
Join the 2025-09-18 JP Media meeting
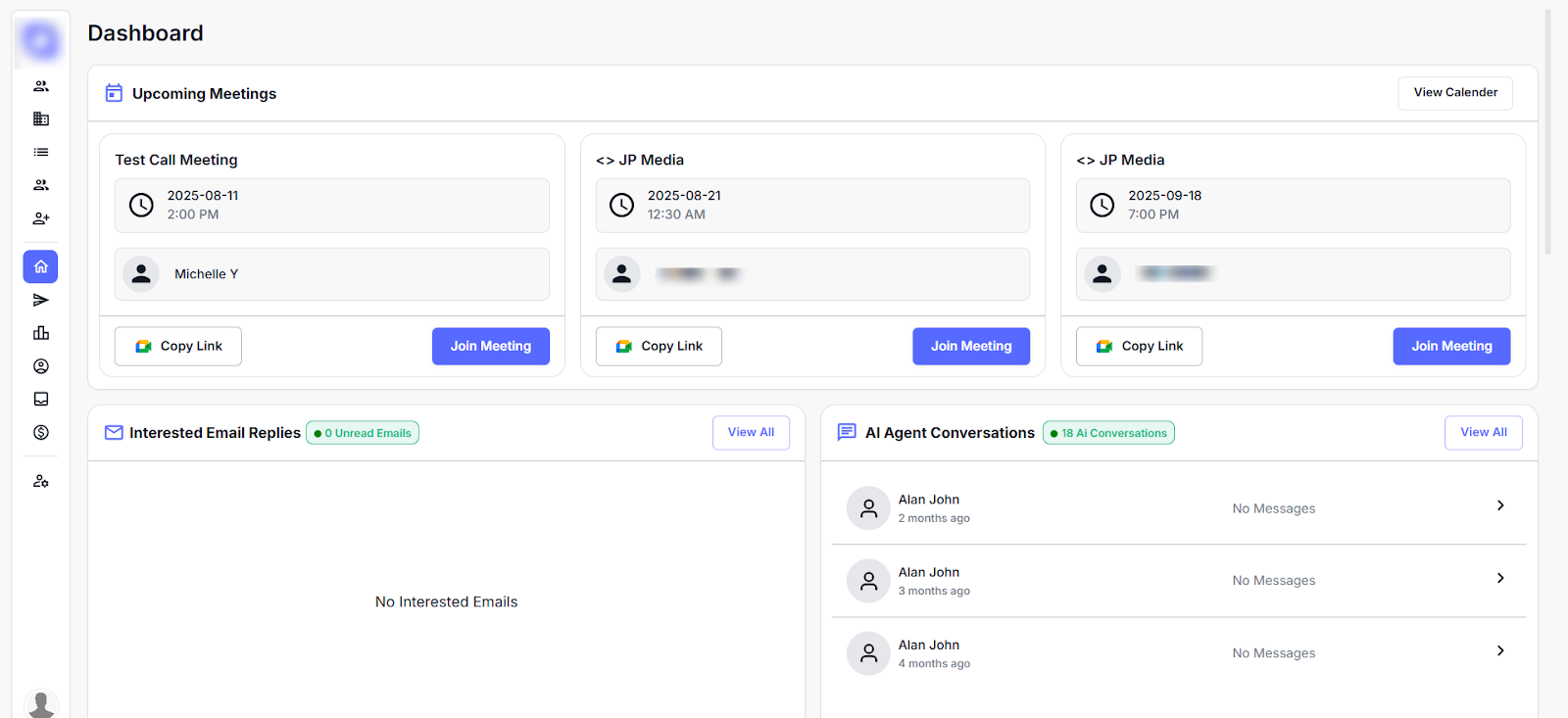[1450, 346]
